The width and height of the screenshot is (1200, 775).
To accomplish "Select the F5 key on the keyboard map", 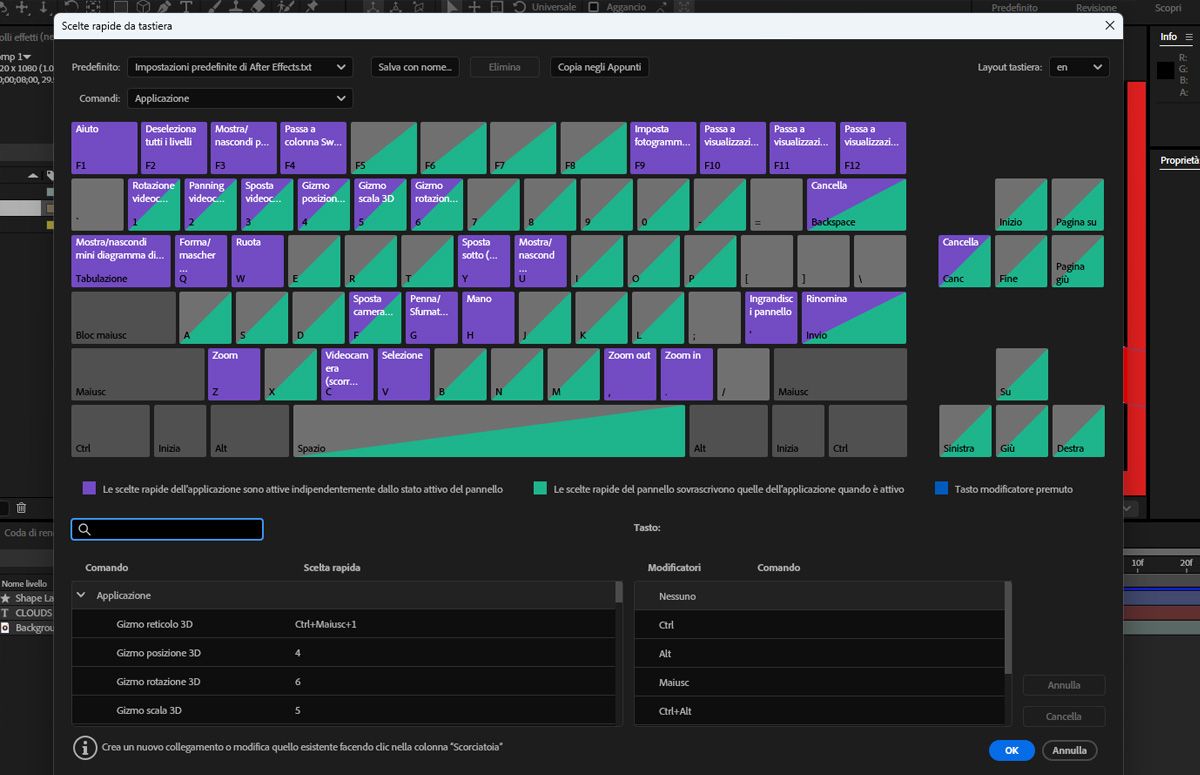I will [383, 148].
